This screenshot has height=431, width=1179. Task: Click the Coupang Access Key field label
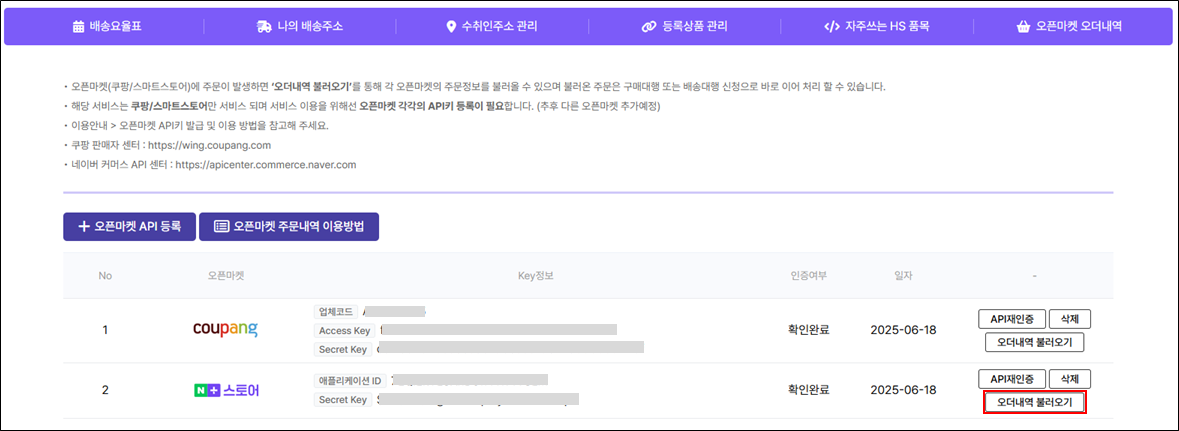(x=343, y=330)
